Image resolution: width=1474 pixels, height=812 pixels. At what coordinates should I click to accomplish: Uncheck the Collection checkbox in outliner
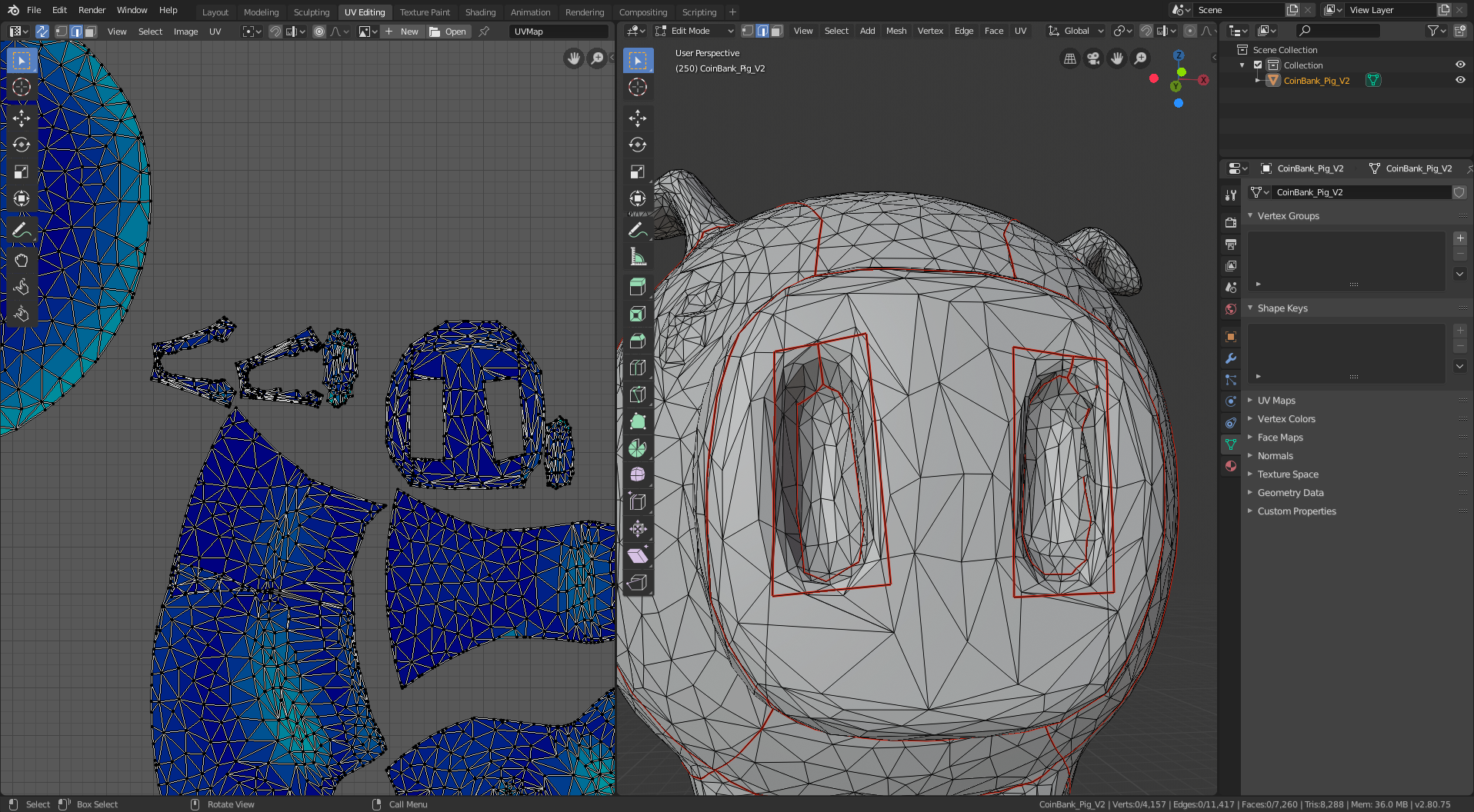tap(1259, 65)
